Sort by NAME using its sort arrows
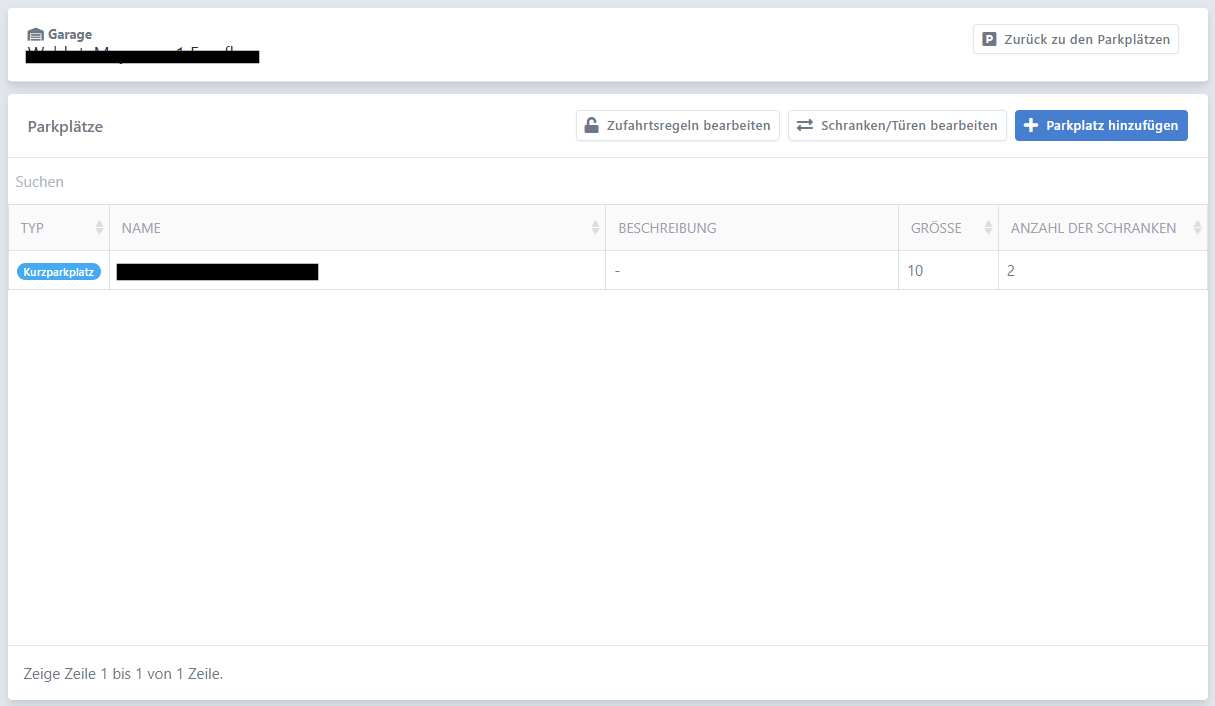The image size is (1215, 706). point(596,228)
